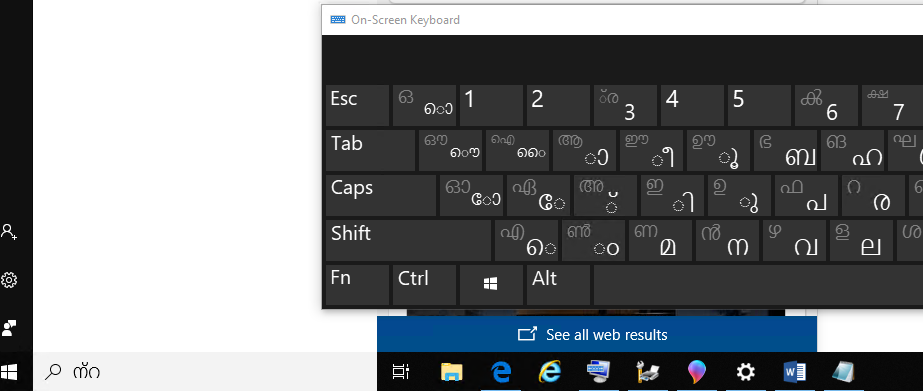Launch Microsoft Edge from the taskbar
923x391 pixels.
(x=500, y=372)
